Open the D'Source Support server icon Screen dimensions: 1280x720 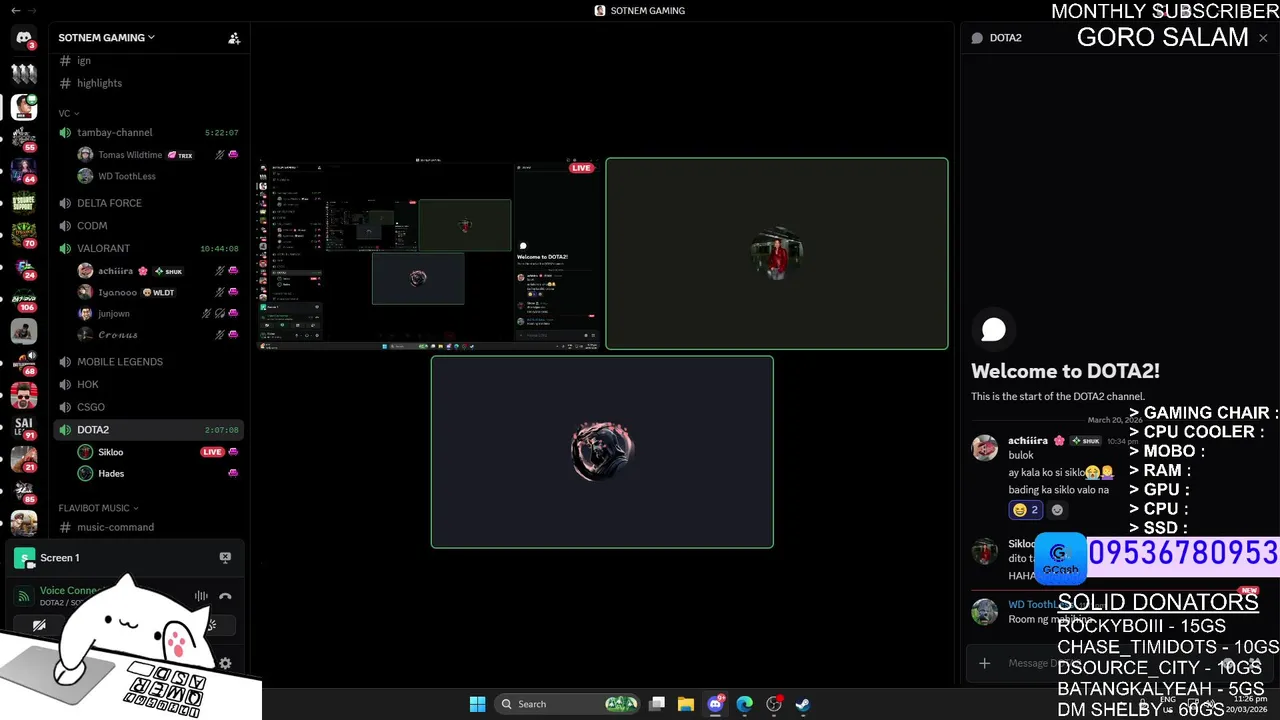click(24, 203)
